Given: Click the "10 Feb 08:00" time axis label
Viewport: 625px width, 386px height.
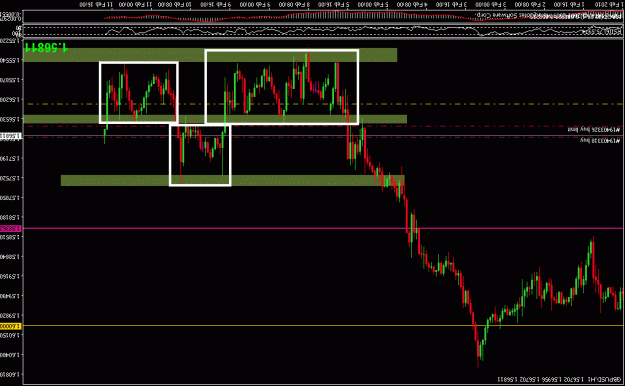Looking at the screenshot, I should [175, 4].
